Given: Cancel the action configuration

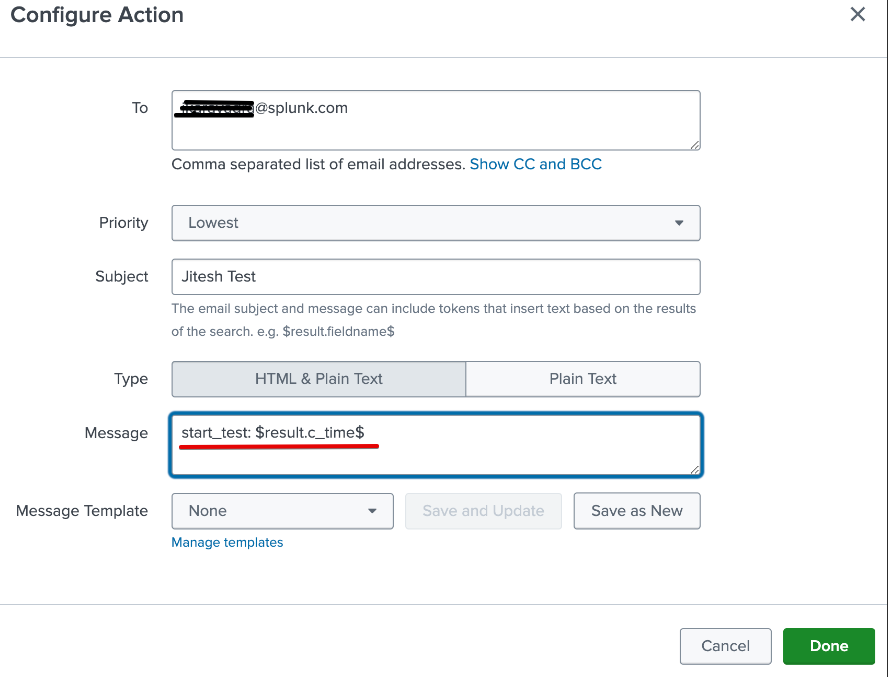Looking at the screenshot, I should [x=725, y=646].
